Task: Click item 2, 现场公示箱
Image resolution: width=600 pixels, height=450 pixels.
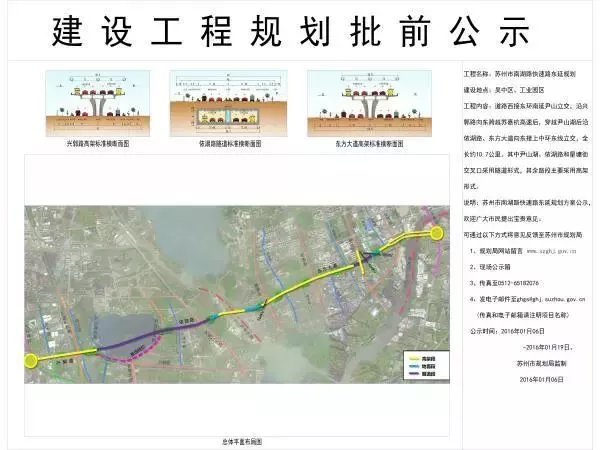Action: click(490, 267)
